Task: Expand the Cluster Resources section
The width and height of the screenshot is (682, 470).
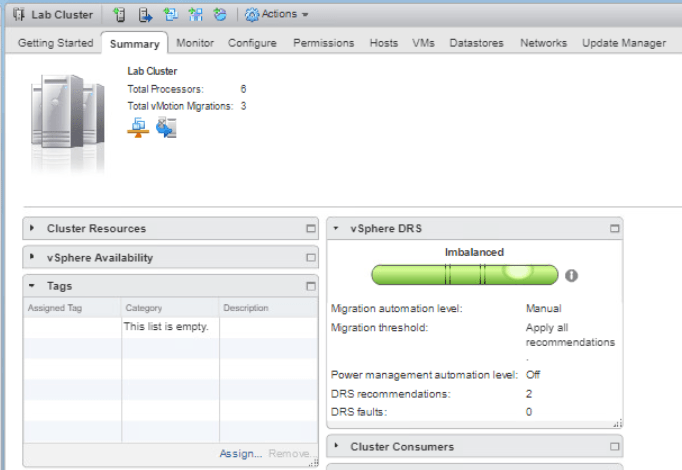Action: (x=34, y=229)
